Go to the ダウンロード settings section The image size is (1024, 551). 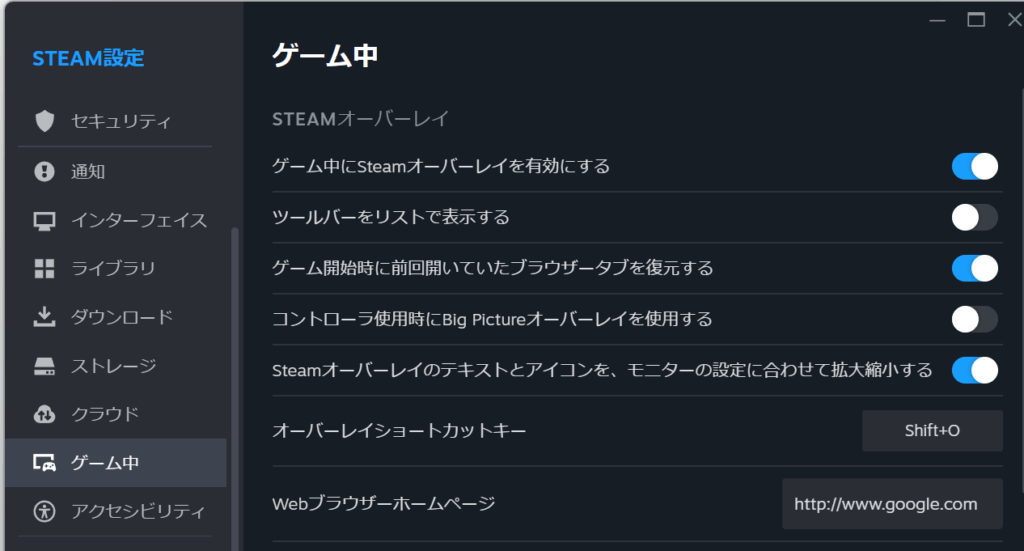[x=121, y=317]
